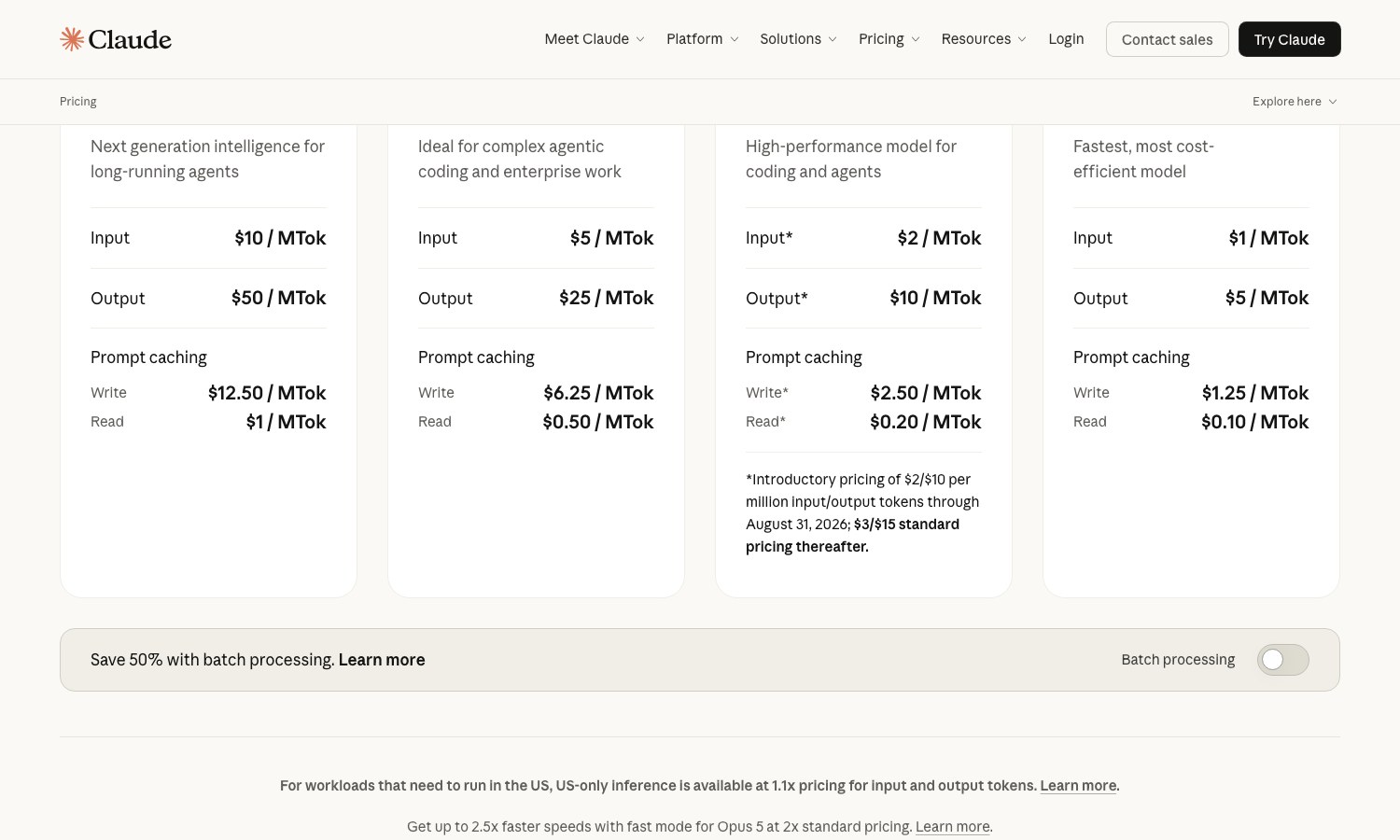Select the $1.25 / MTok write price
The height and width of the screenshot is (840, 1400).
click(x=1255, y=393)
